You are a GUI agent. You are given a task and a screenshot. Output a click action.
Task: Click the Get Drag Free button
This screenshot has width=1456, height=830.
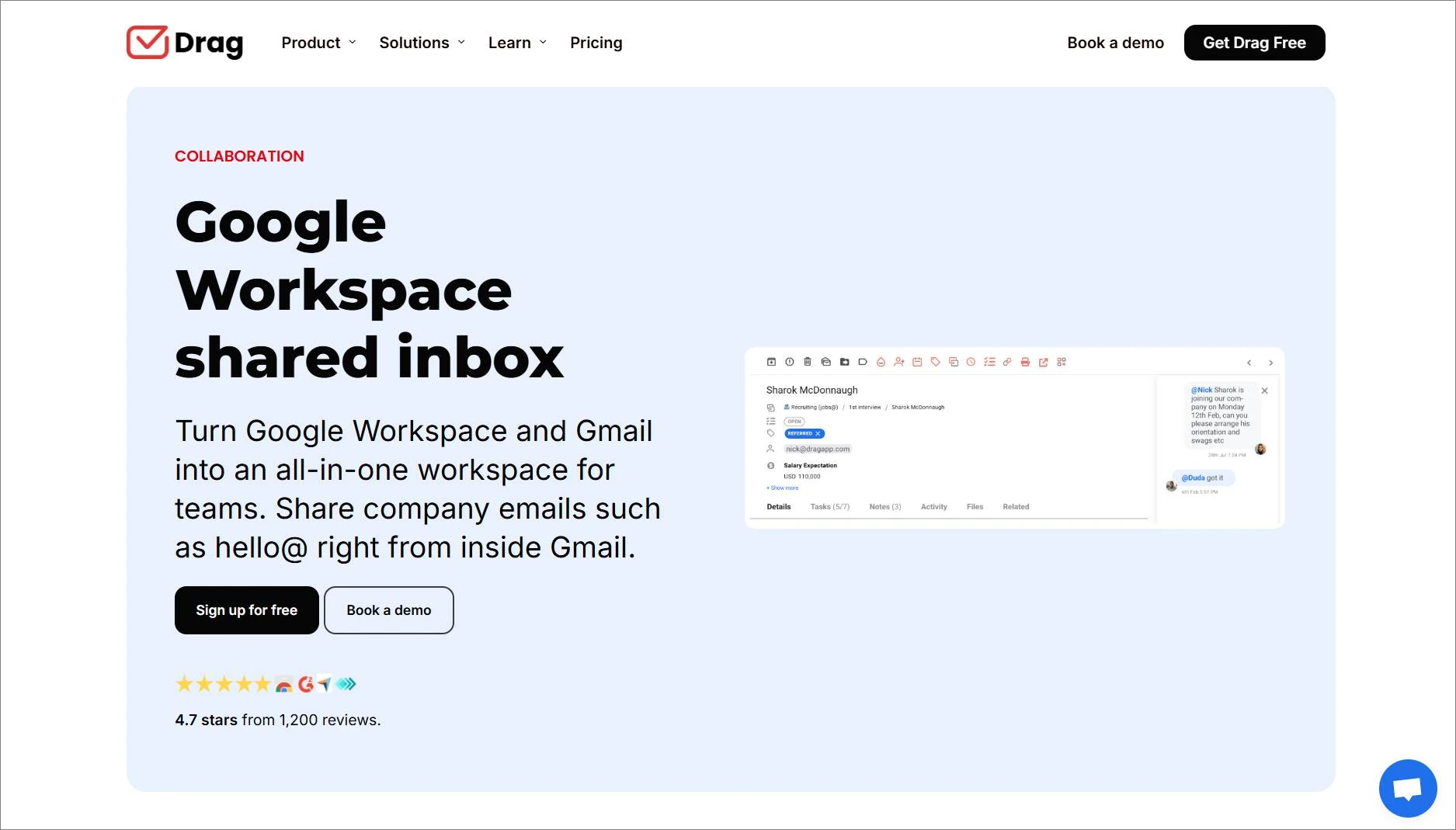pos(1255,43)
